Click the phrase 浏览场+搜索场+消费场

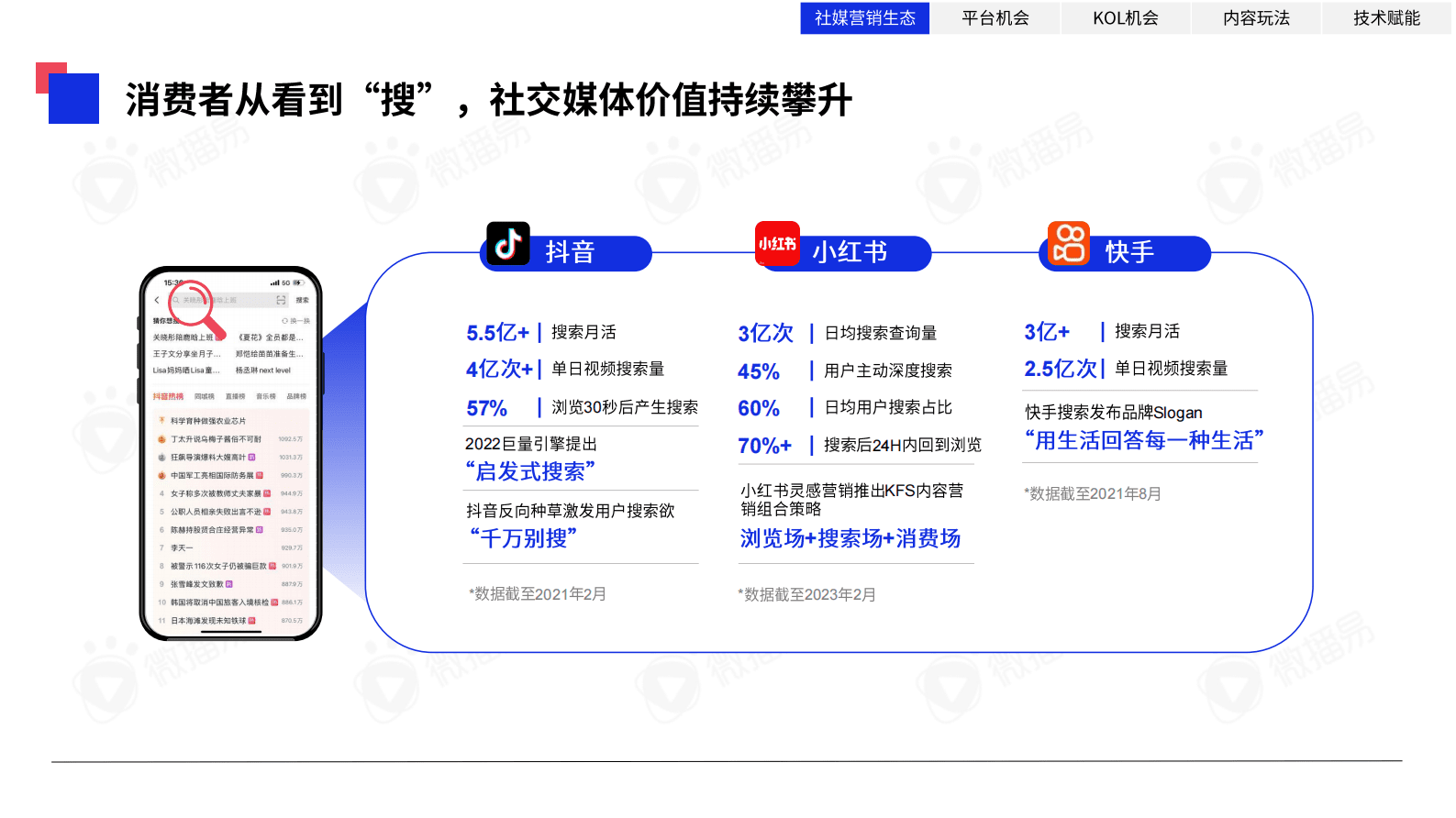click(850, 538)
